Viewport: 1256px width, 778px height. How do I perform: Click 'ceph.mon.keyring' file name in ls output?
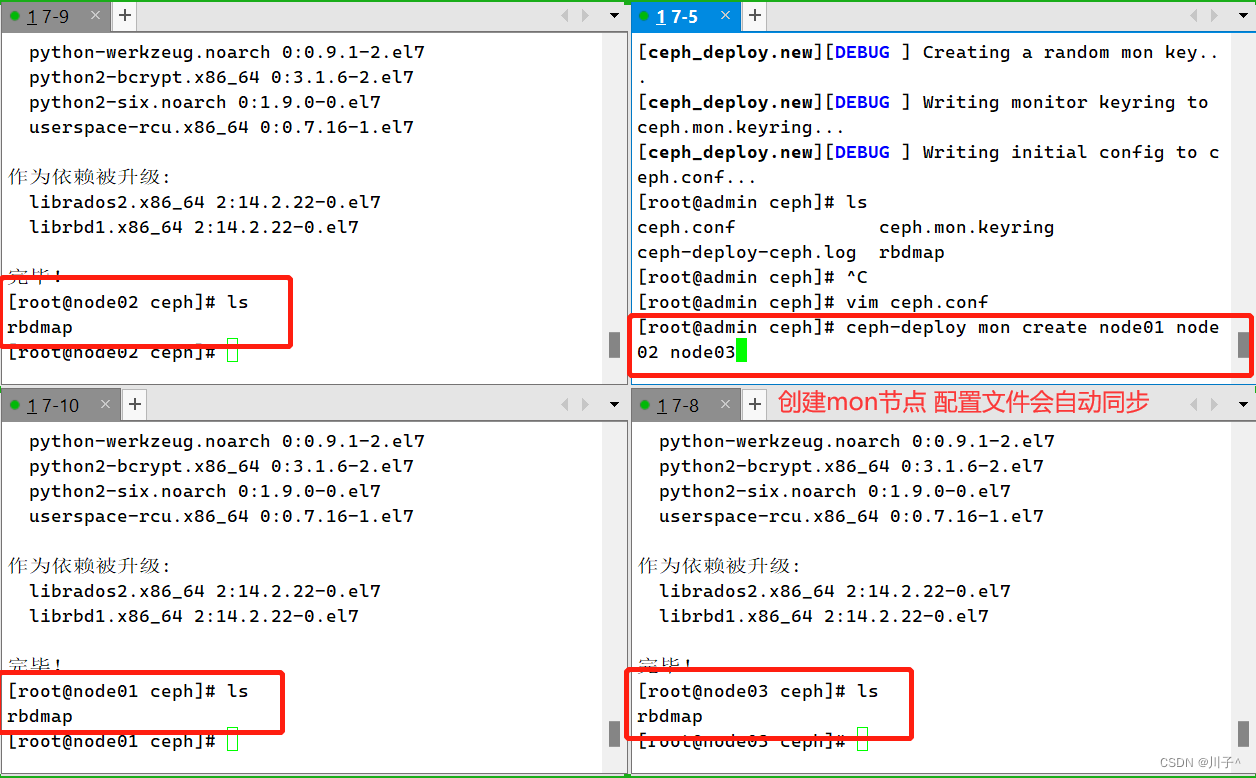[x=966, y=227]
